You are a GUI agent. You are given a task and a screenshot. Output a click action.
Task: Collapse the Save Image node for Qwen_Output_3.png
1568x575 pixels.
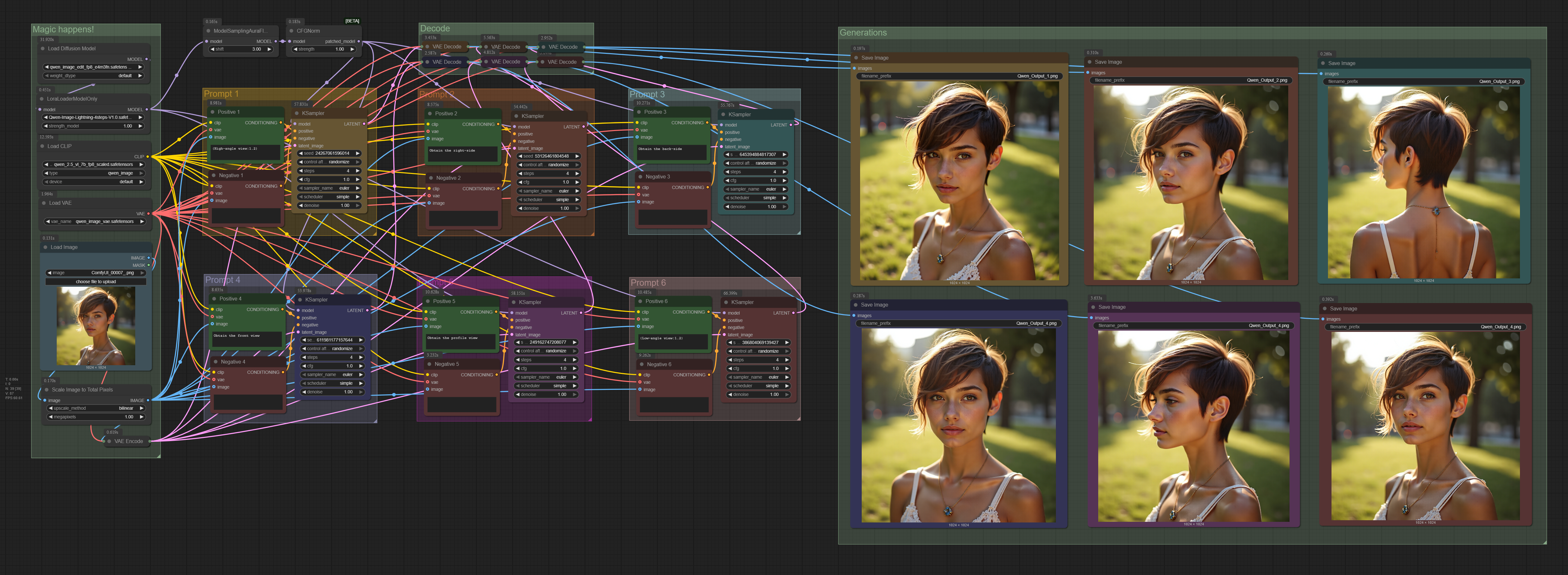pyautogui.click(x=1323, y=63)
